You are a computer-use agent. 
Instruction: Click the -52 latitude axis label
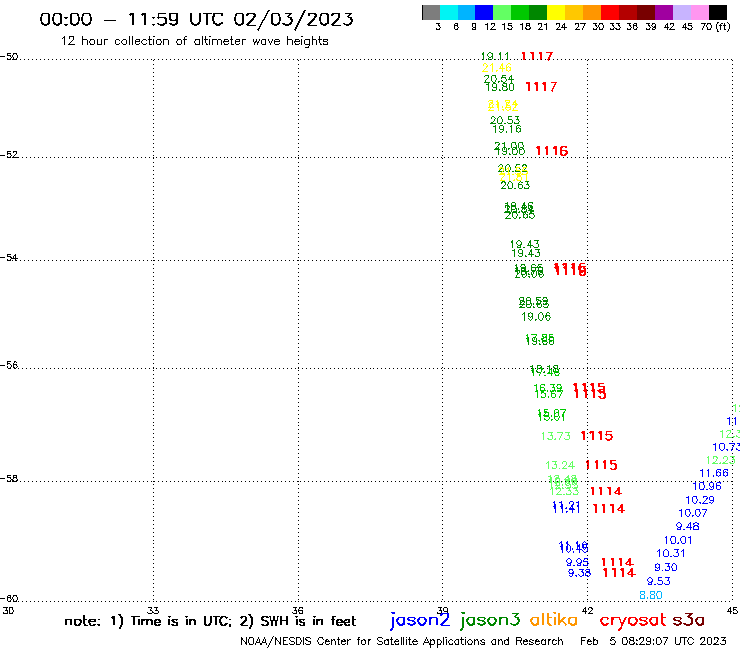[x=9, y=155]
